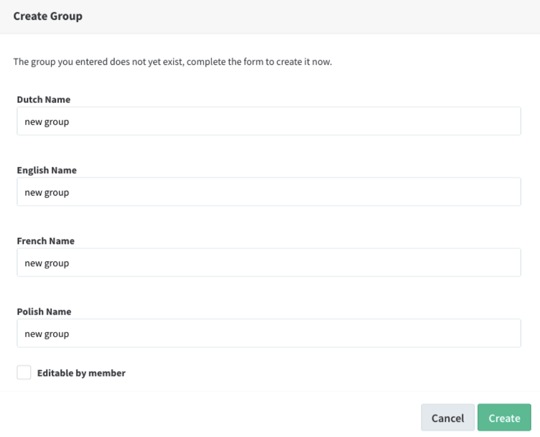Screen dimensions: 540x437
Task: Click the green Create button
Action: point(504,417)
